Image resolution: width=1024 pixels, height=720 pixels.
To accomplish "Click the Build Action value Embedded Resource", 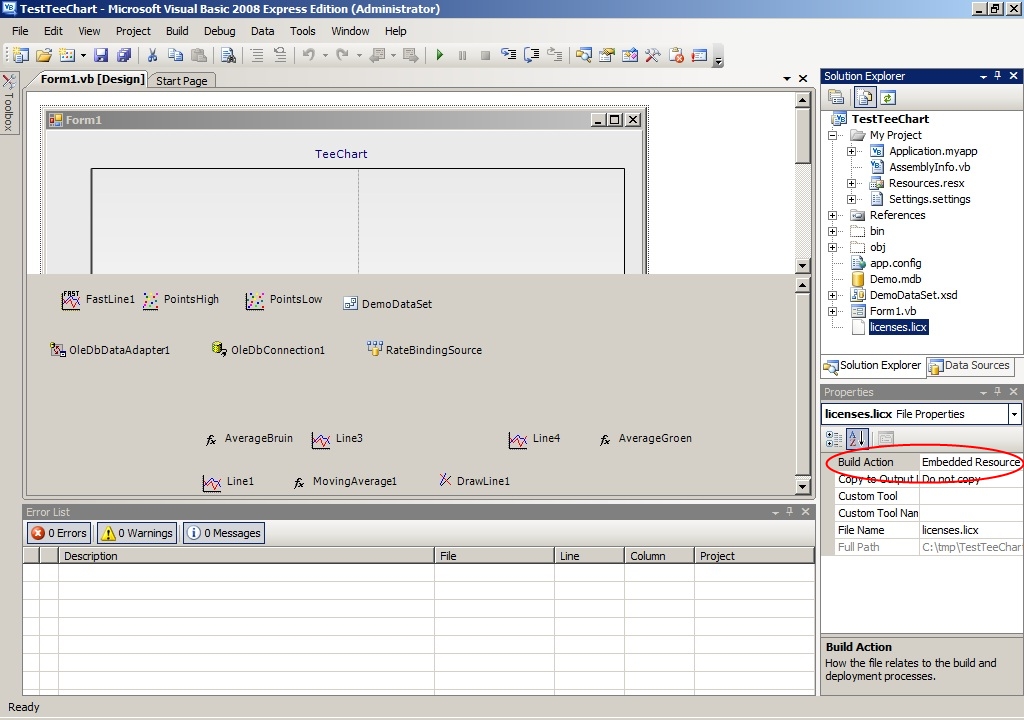I will click(970, 462).
